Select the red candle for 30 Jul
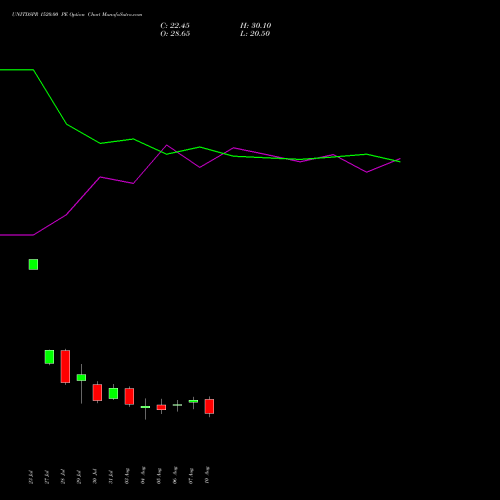This screenshot has width=500, height=500. pos(97,392)
